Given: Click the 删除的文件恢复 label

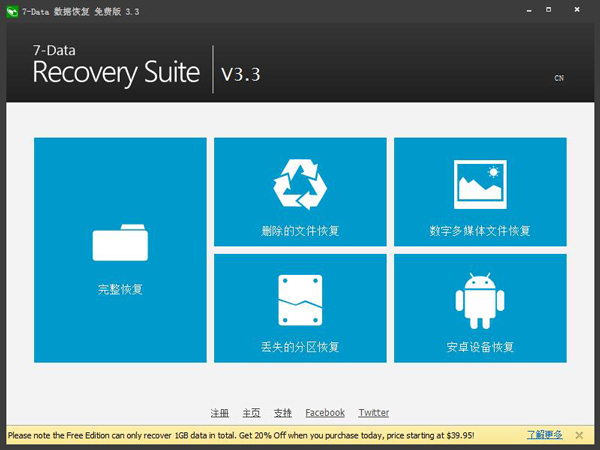Looking at the screenshot, I should pos(300,231).
